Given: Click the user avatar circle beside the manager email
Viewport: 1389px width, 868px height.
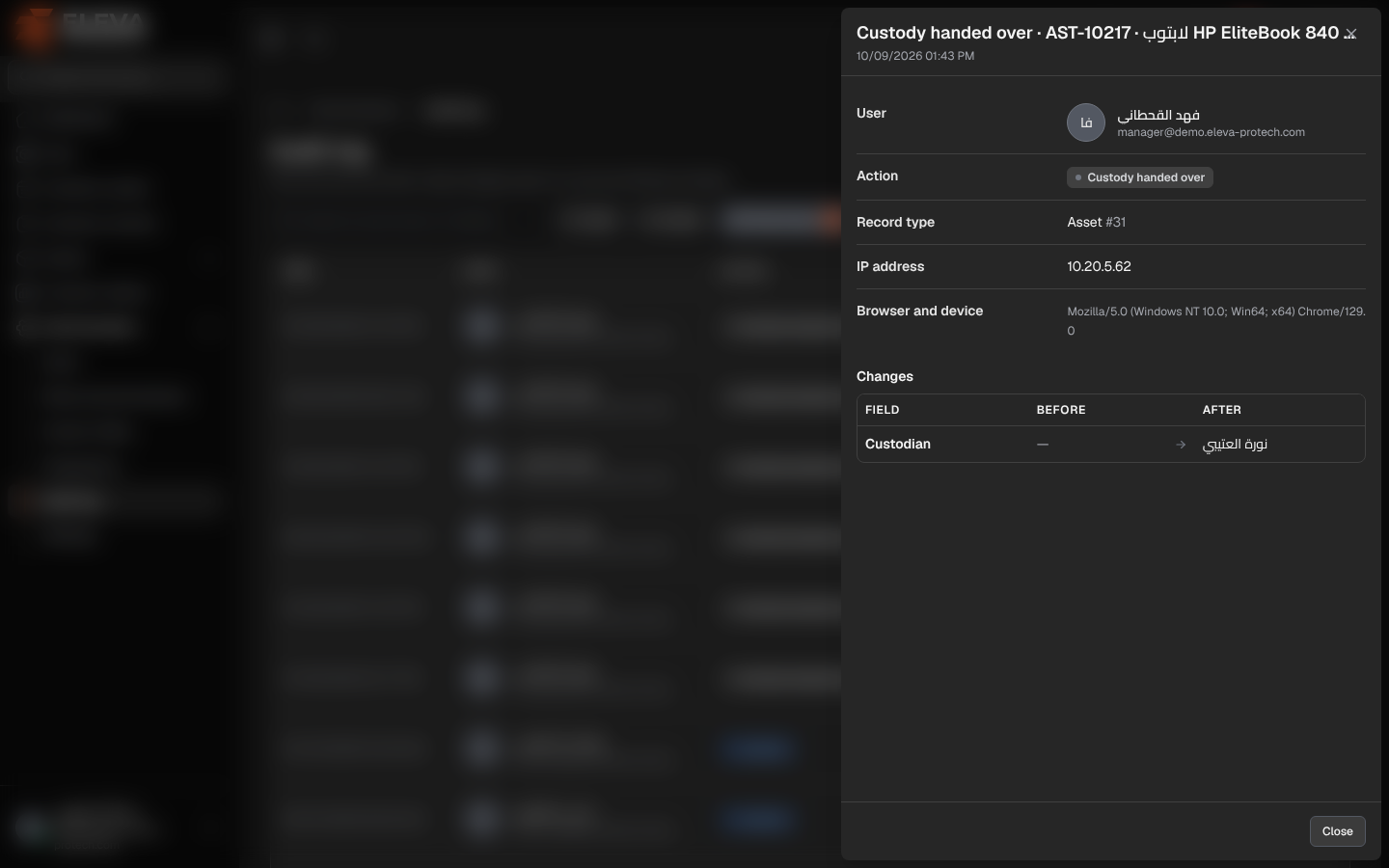Looking at the screenshot, I should click(1085, 122).
